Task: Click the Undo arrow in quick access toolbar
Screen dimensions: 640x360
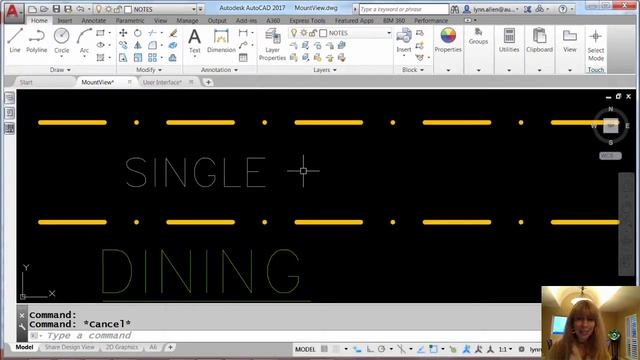Action: (80, 9)
